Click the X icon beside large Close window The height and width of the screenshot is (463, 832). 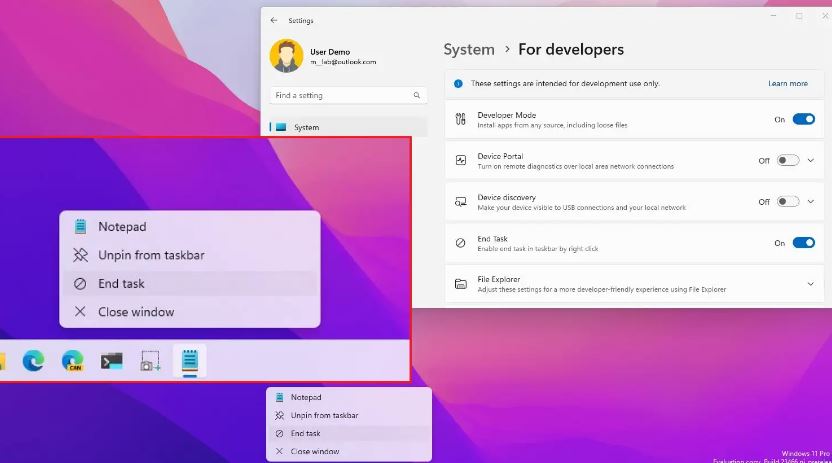point(80,312)
